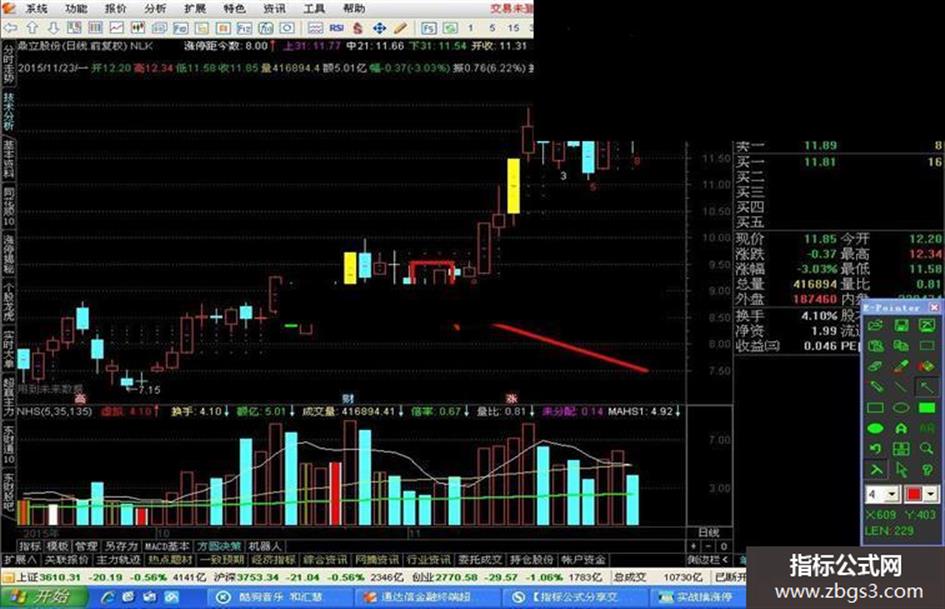Switch to the 机器人 tab

265,546
